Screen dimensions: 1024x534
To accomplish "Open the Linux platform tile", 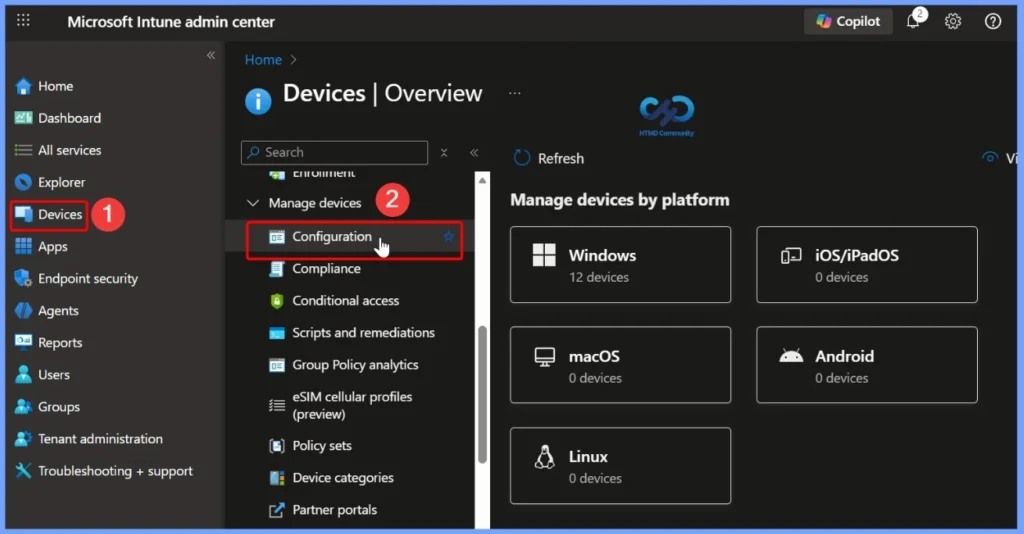I will coord(620,465).
